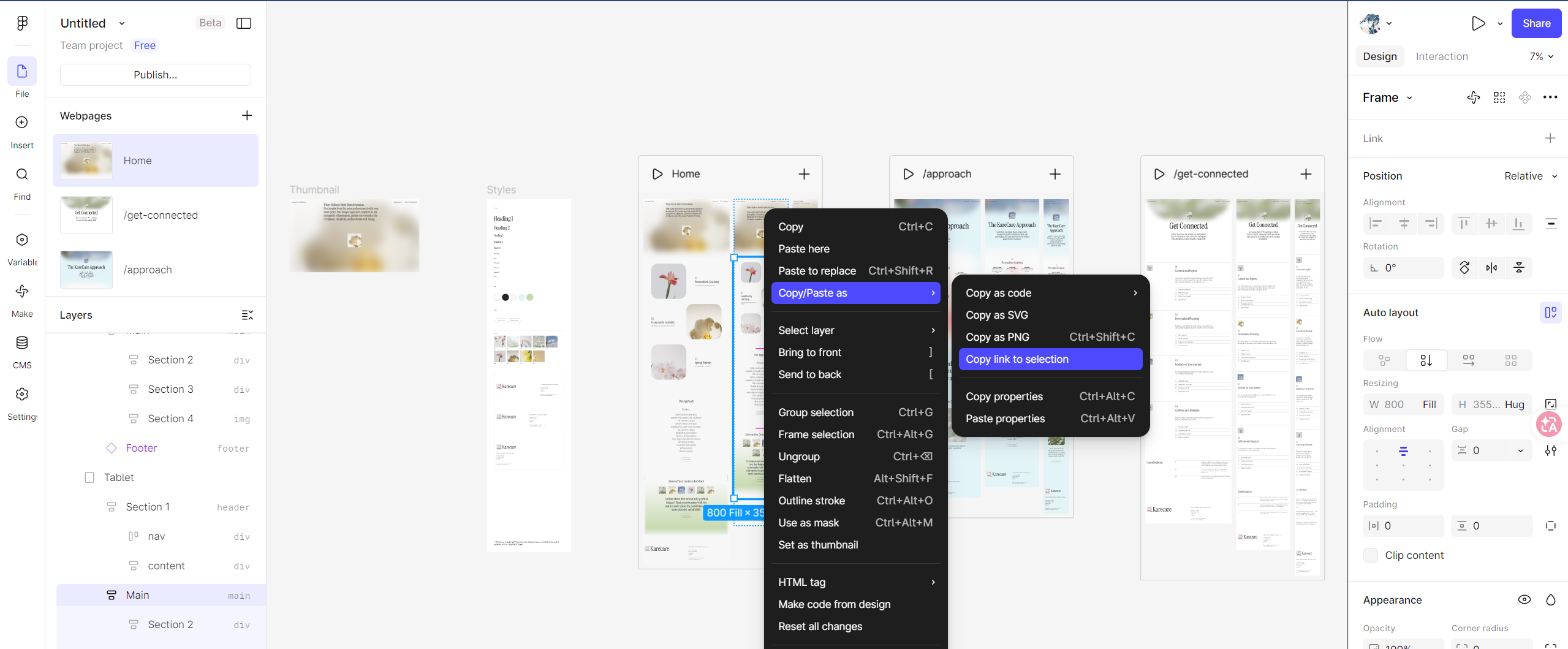Toggle the Auto layout button
Viewport: 1568px width, 649px height.
1550,313
